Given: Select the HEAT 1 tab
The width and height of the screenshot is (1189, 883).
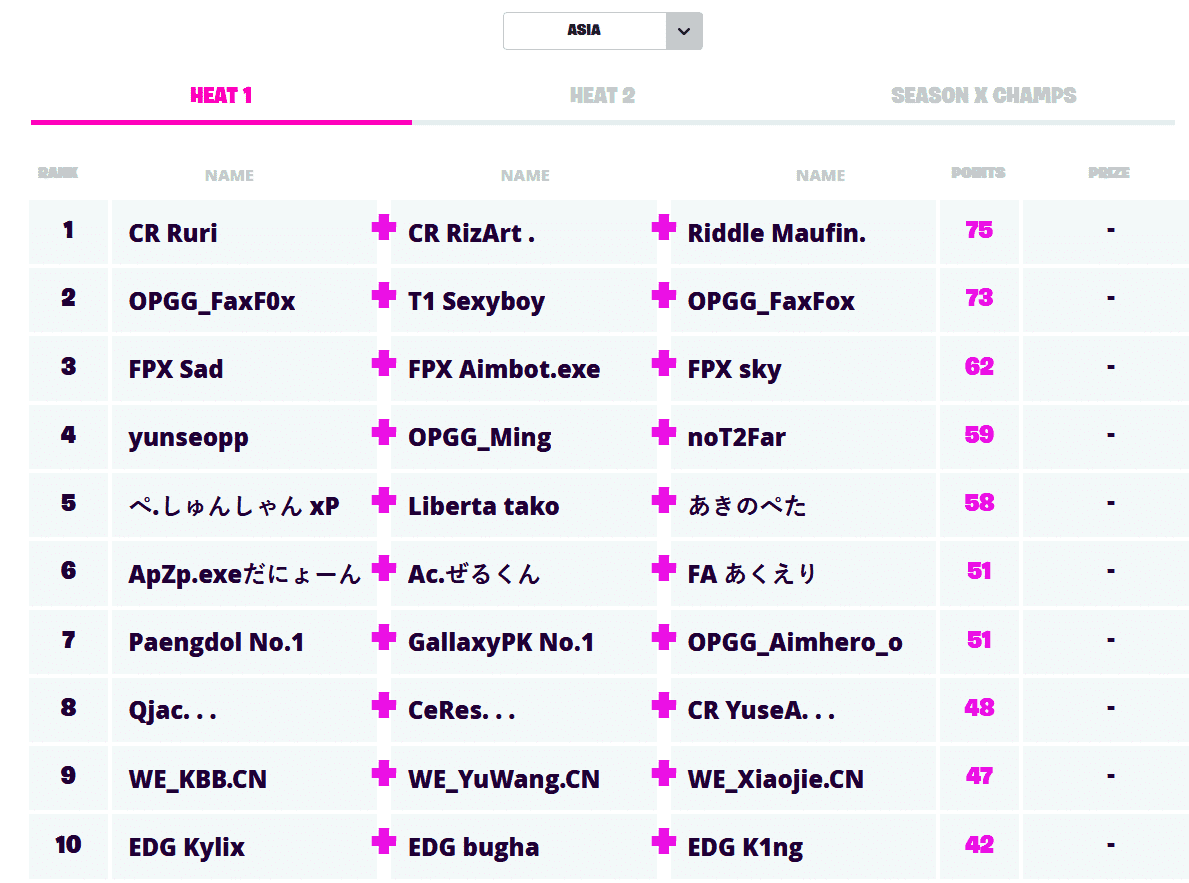Looking at the screenshot, I should pos(221,96).
